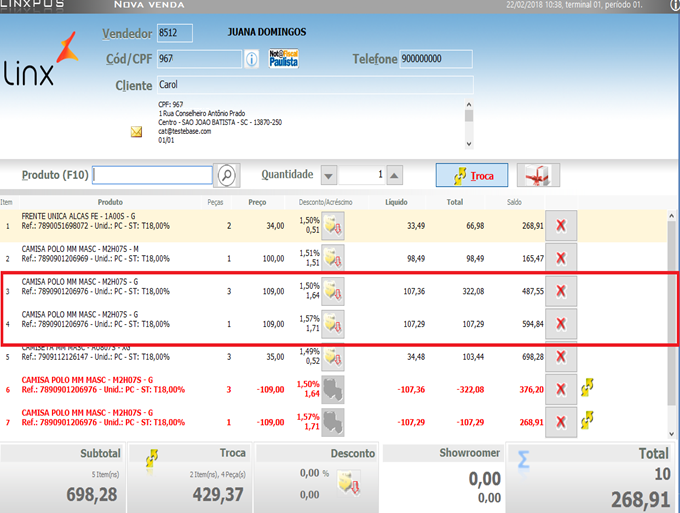Open discount icon for item 2 CAMISA POLO M
The height and width of the screenshot is (513, 680).
[333, 258]
